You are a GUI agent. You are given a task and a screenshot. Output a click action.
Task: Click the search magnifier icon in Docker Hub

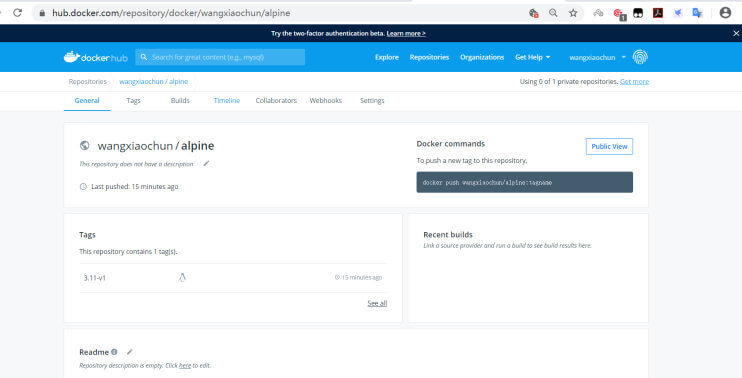[144, 57]
